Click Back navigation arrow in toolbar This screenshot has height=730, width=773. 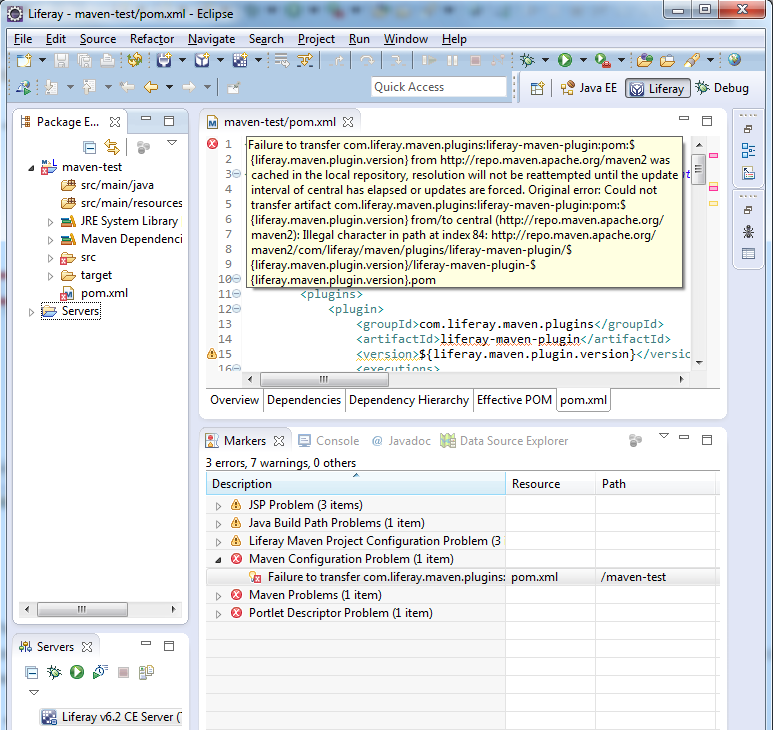point(151,87)
